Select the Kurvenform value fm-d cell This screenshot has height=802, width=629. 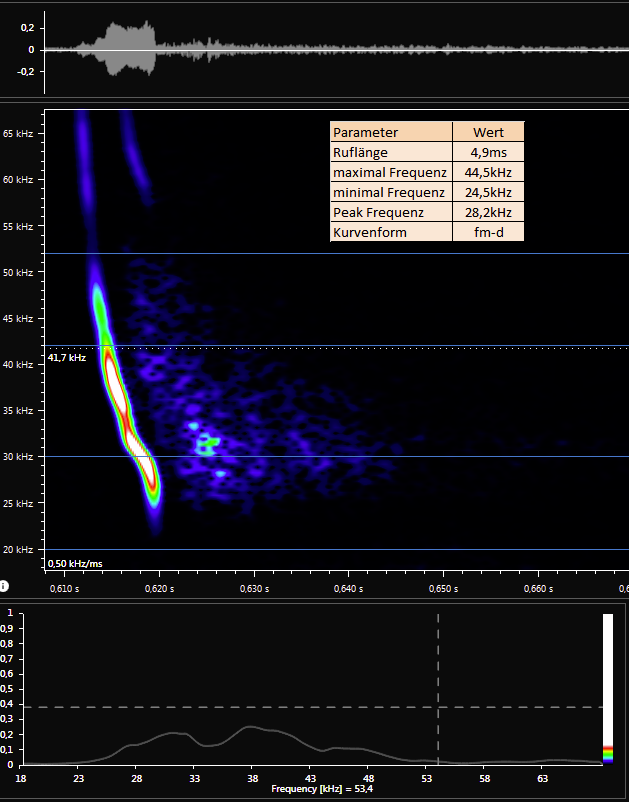point(489,232)
